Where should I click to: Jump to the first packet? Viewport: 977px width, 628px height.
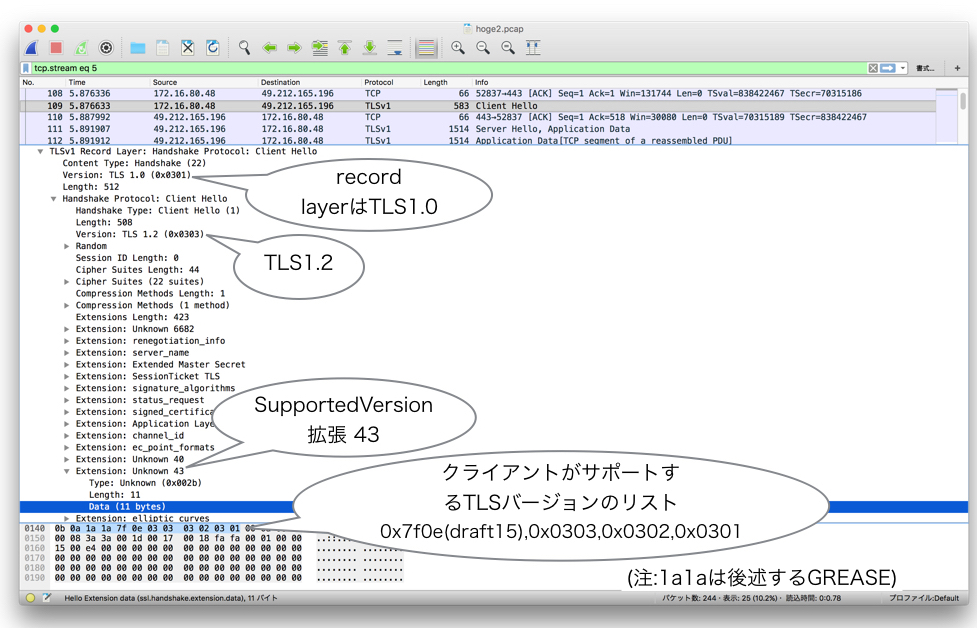(345, 48)
